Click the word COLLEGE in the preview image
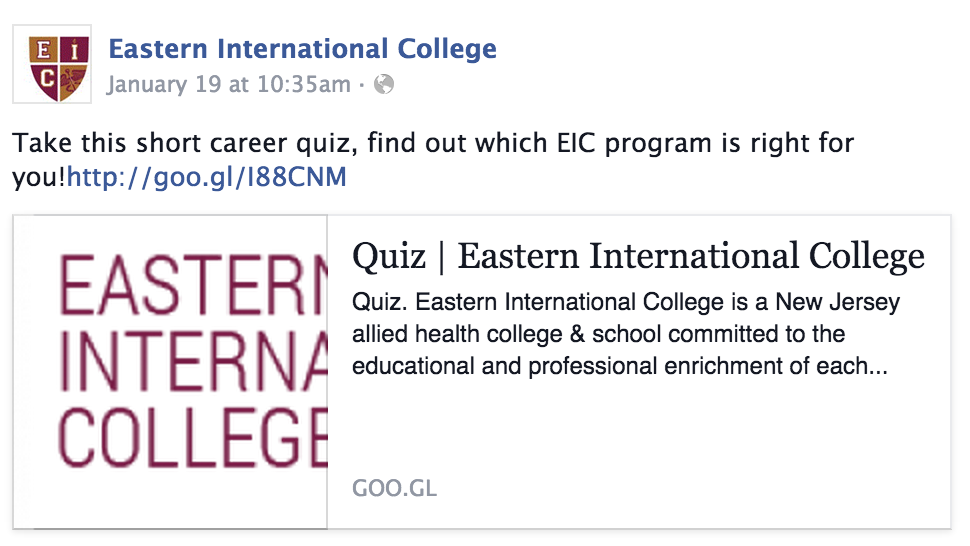 pyautogui.click(x=192, y=437)
